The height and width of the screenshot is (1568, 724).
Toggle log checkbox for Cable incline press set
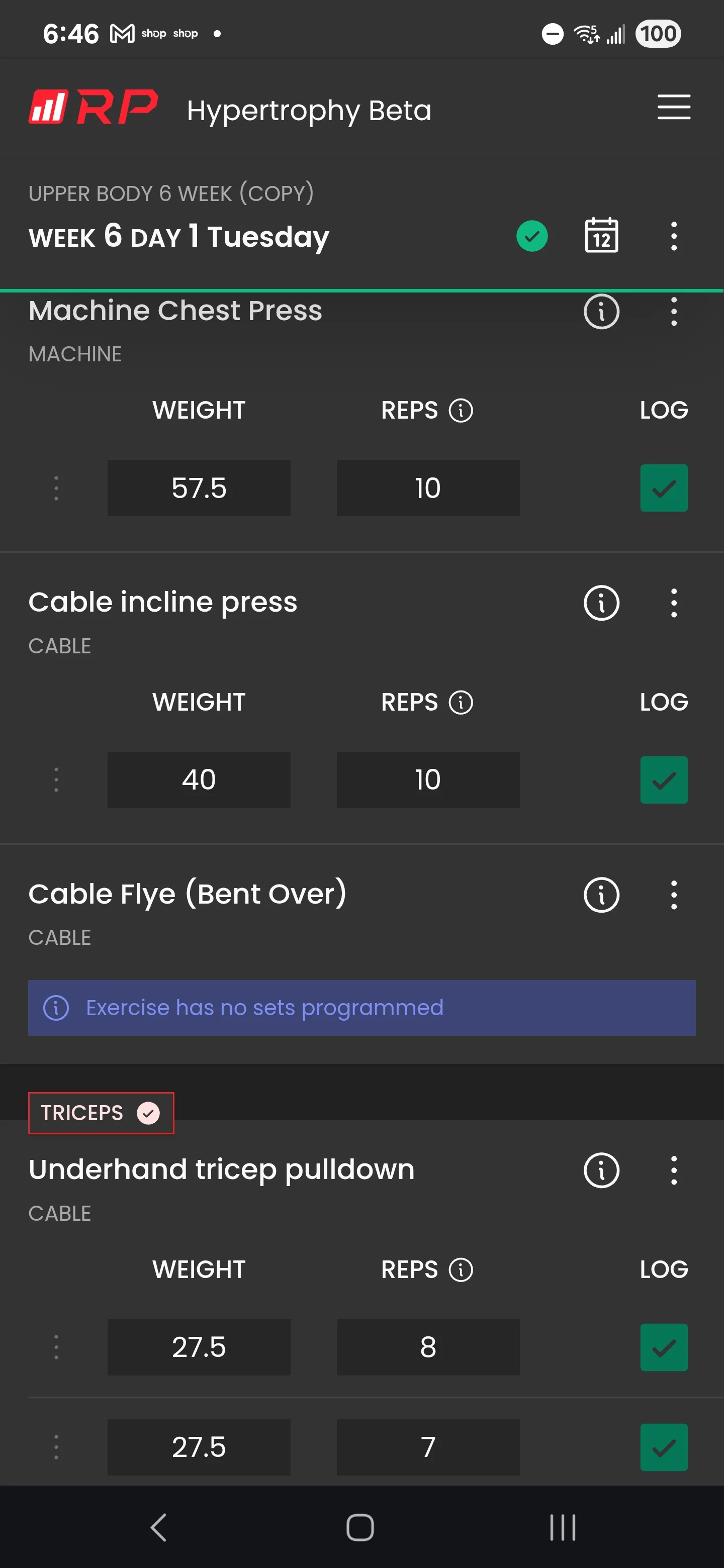(664, 780)
